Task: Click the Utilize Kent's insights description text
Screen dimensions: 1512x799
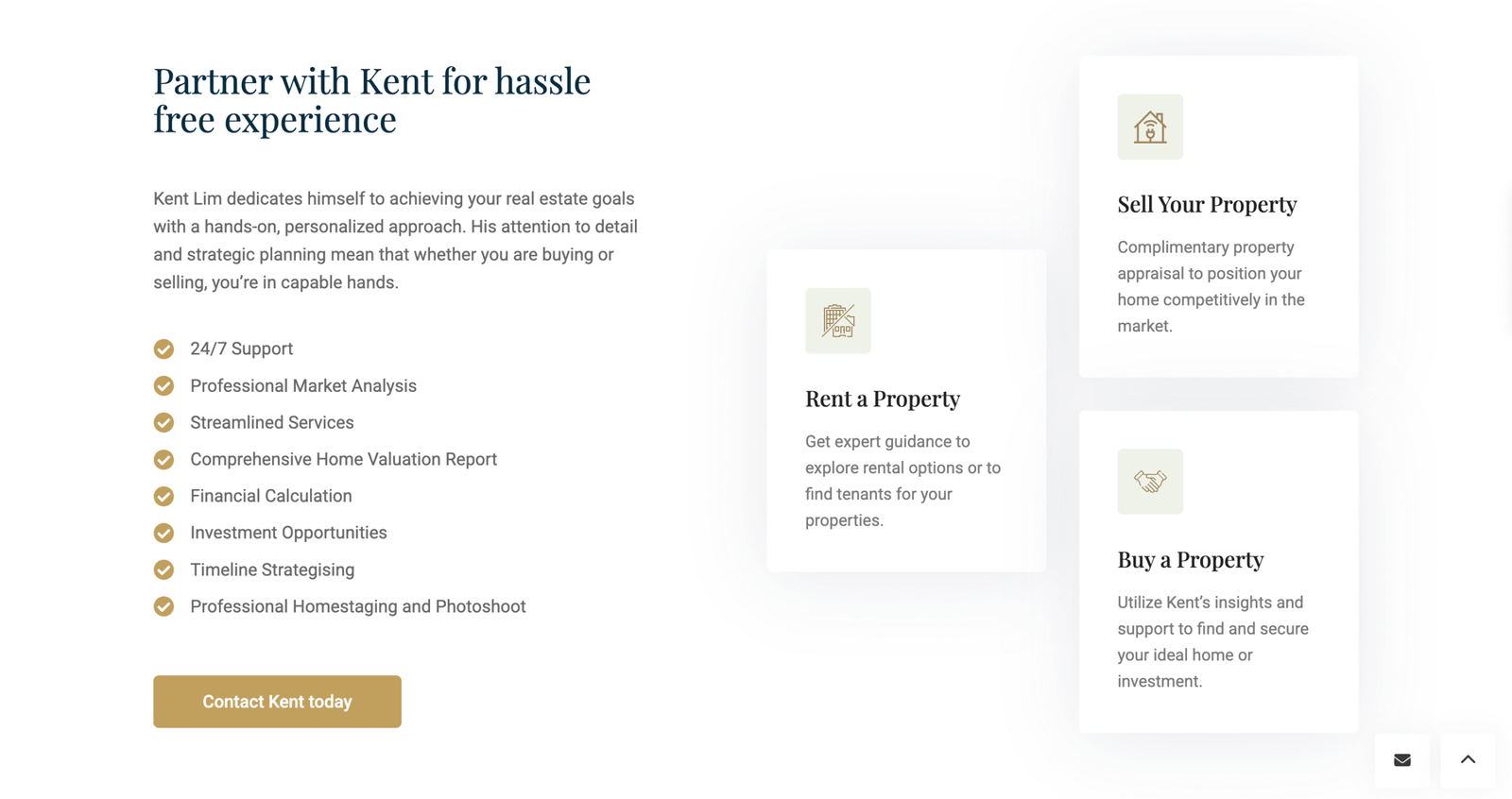Action: coord(1213,642)
